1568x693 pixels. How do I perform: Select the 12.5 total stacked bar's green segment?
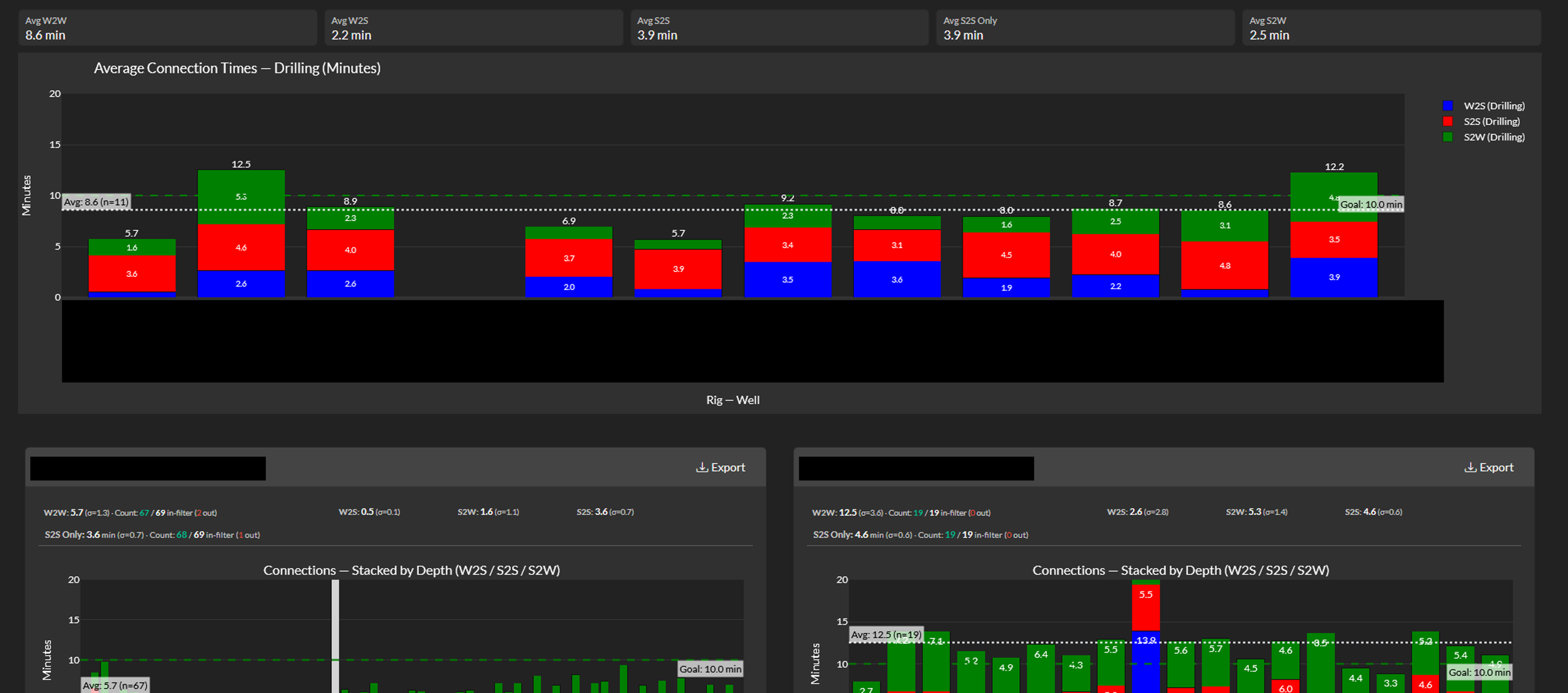click(x=241, y=197)
